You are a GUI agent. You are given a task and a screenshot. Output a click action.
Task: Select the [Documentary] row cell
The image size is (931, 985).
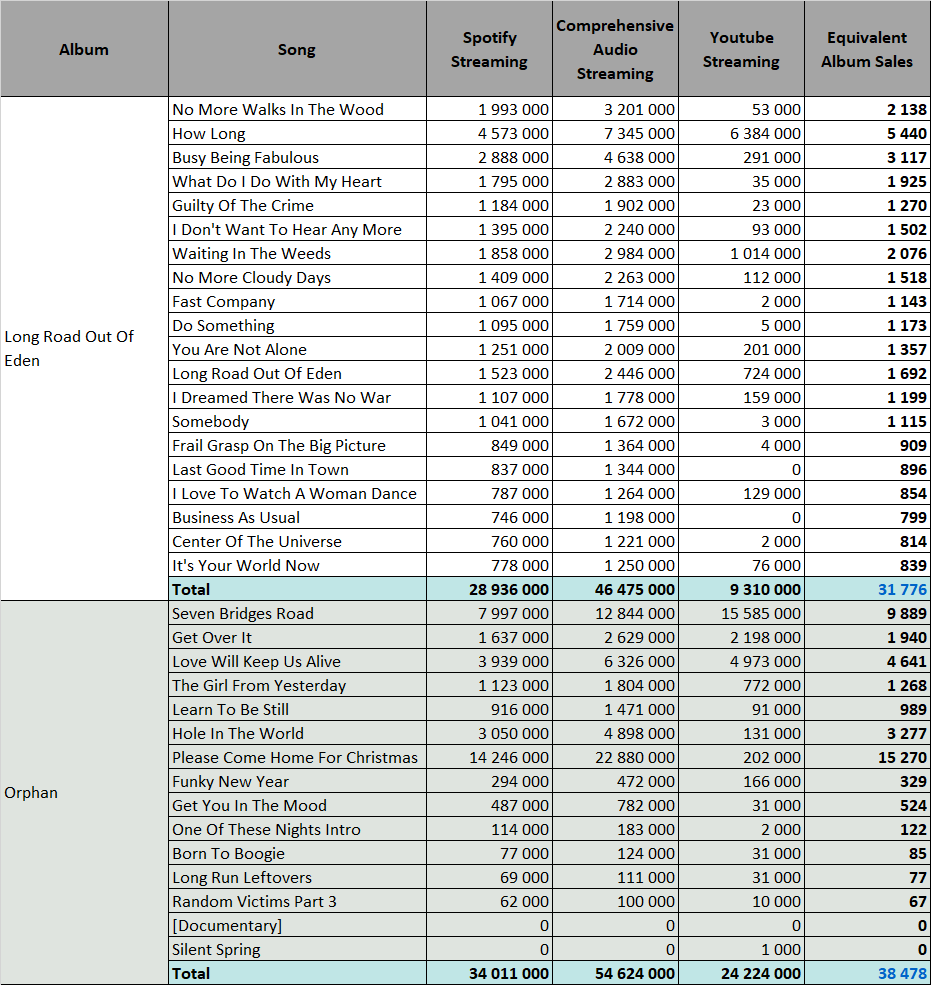[297, 925]
